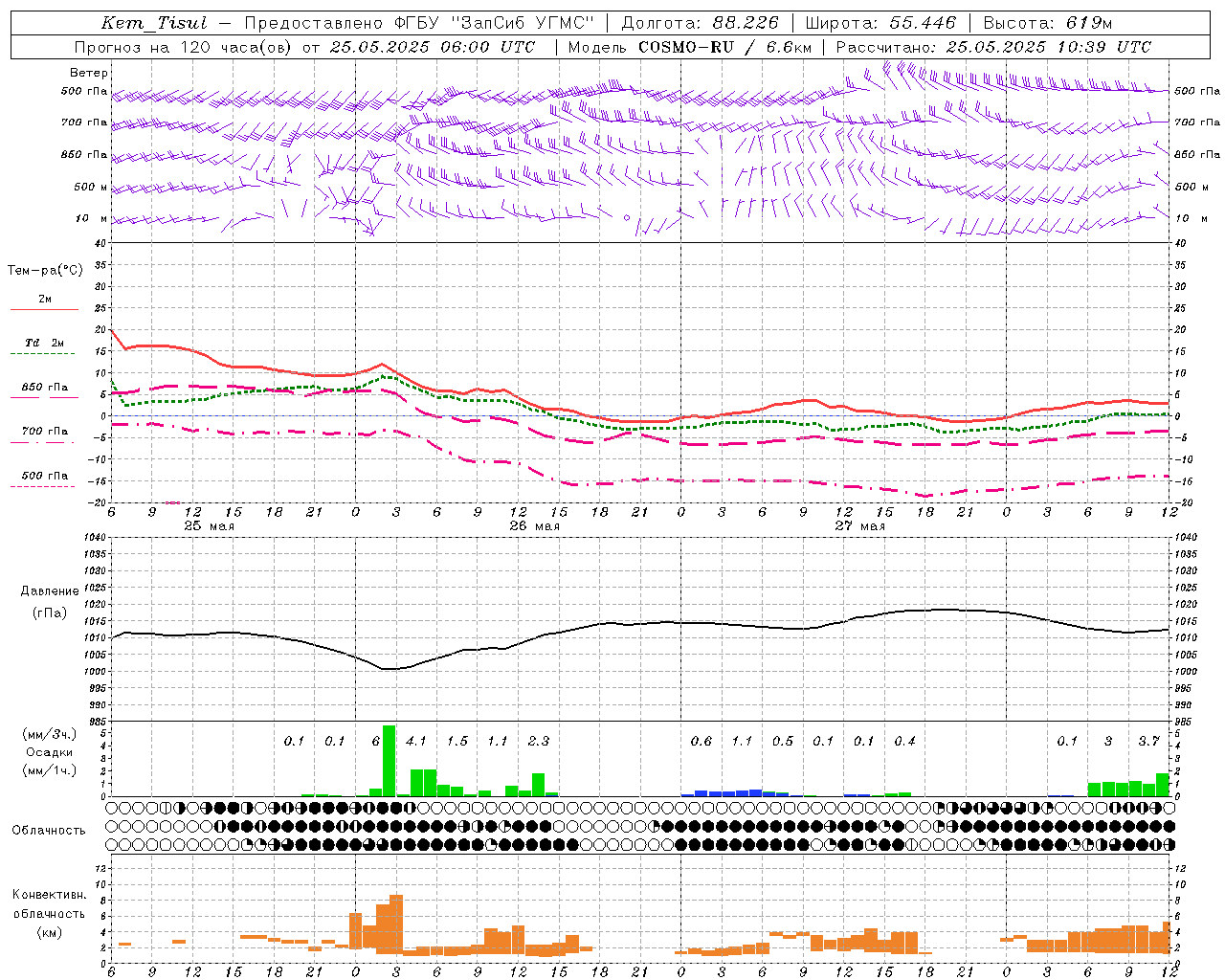The image size is (1225, 980).
Task: Click the green dashed Td legend line
Action: pos(42,354)
